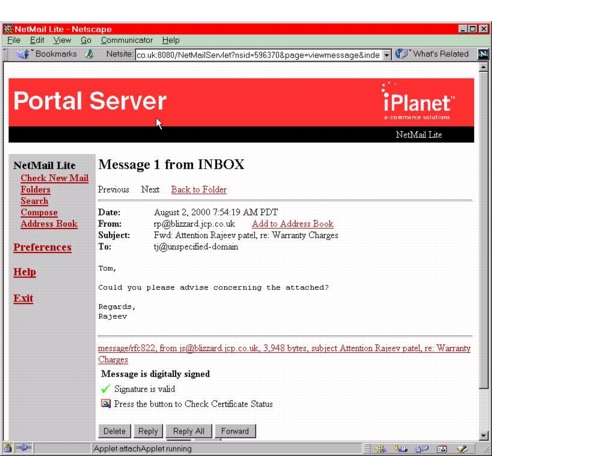
Task: Open the Help menu in menu bar
Action: [171, 40]
